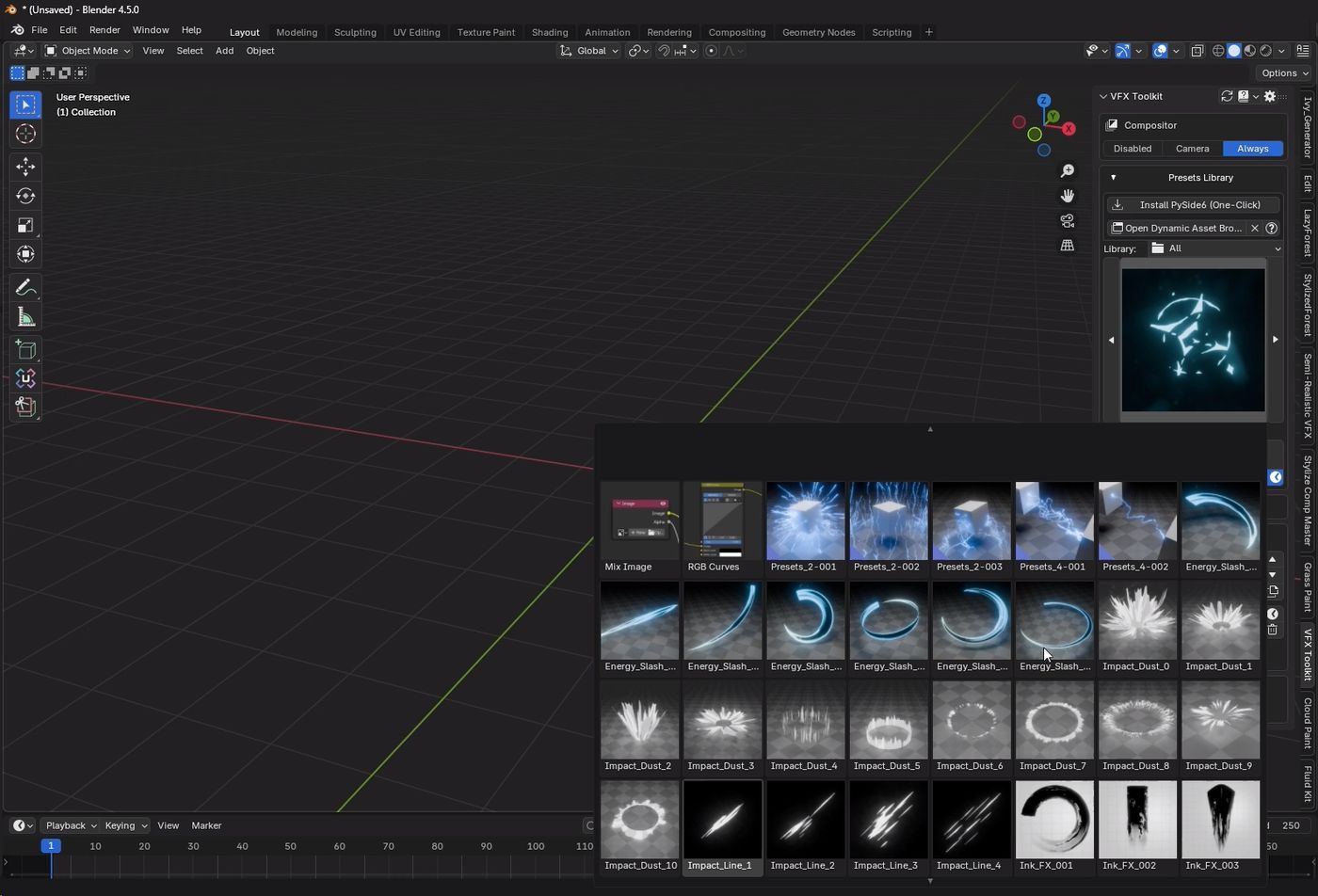Toggle X-ray view
This screenshot has height=896, width=1318.
click(1197, 51)
